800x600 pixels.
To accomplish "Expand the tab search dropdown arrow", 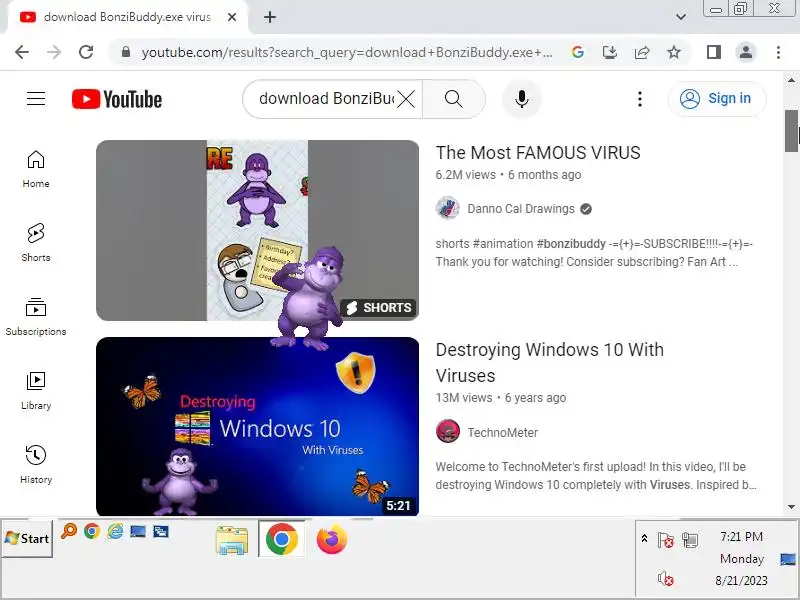I will (681, 17).
